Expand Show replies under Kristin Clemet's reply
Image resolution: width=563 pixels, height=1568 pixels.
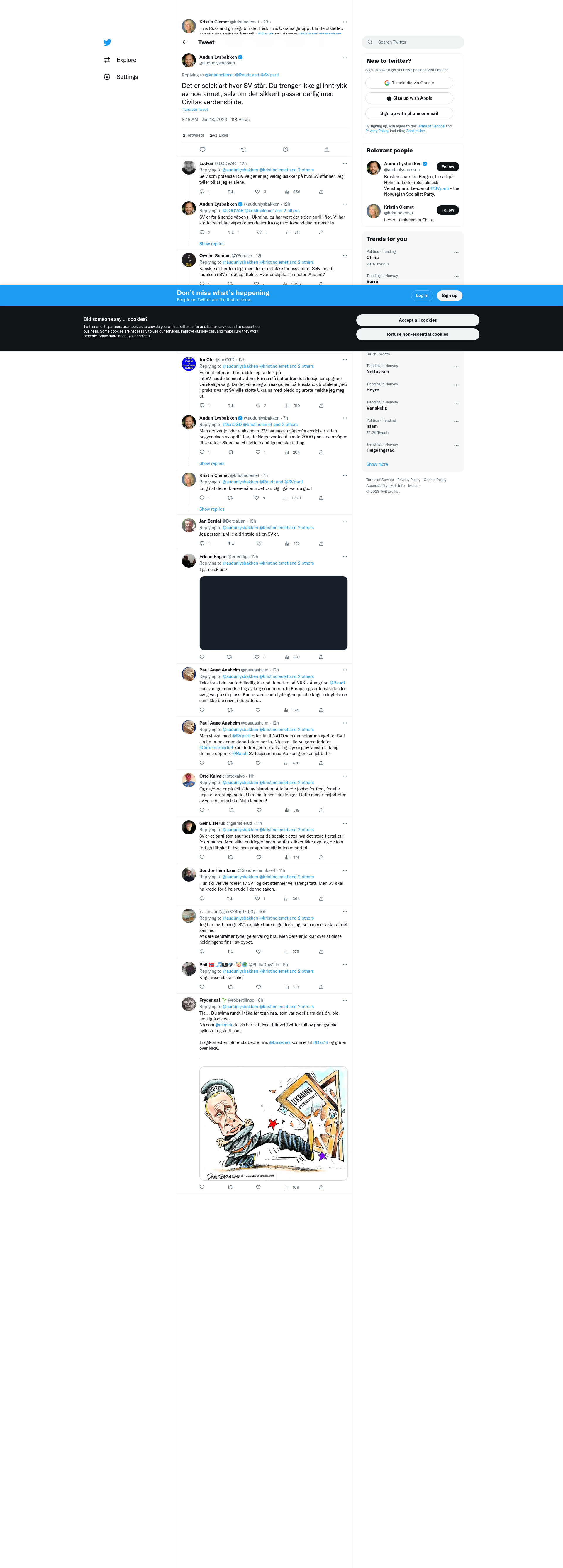pyautogui.click(x=211, y=509)
